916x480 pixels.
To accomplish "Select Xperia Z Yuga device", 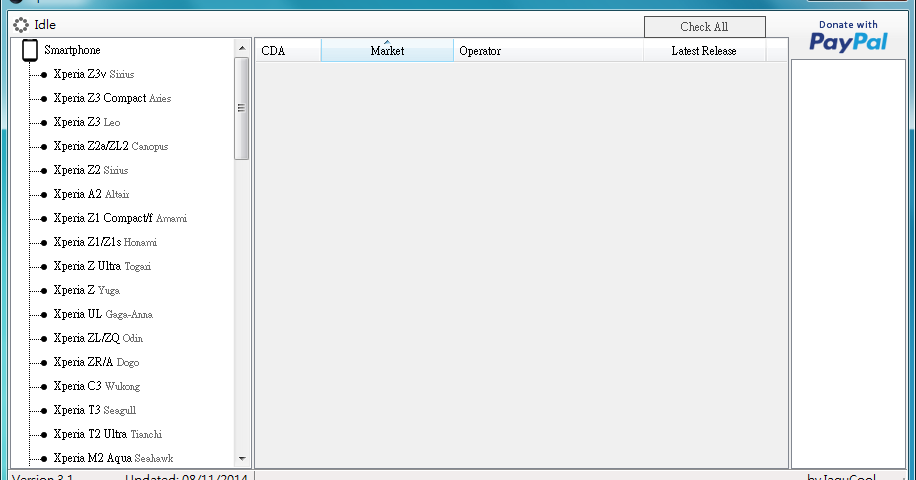I will coord(86,290).
